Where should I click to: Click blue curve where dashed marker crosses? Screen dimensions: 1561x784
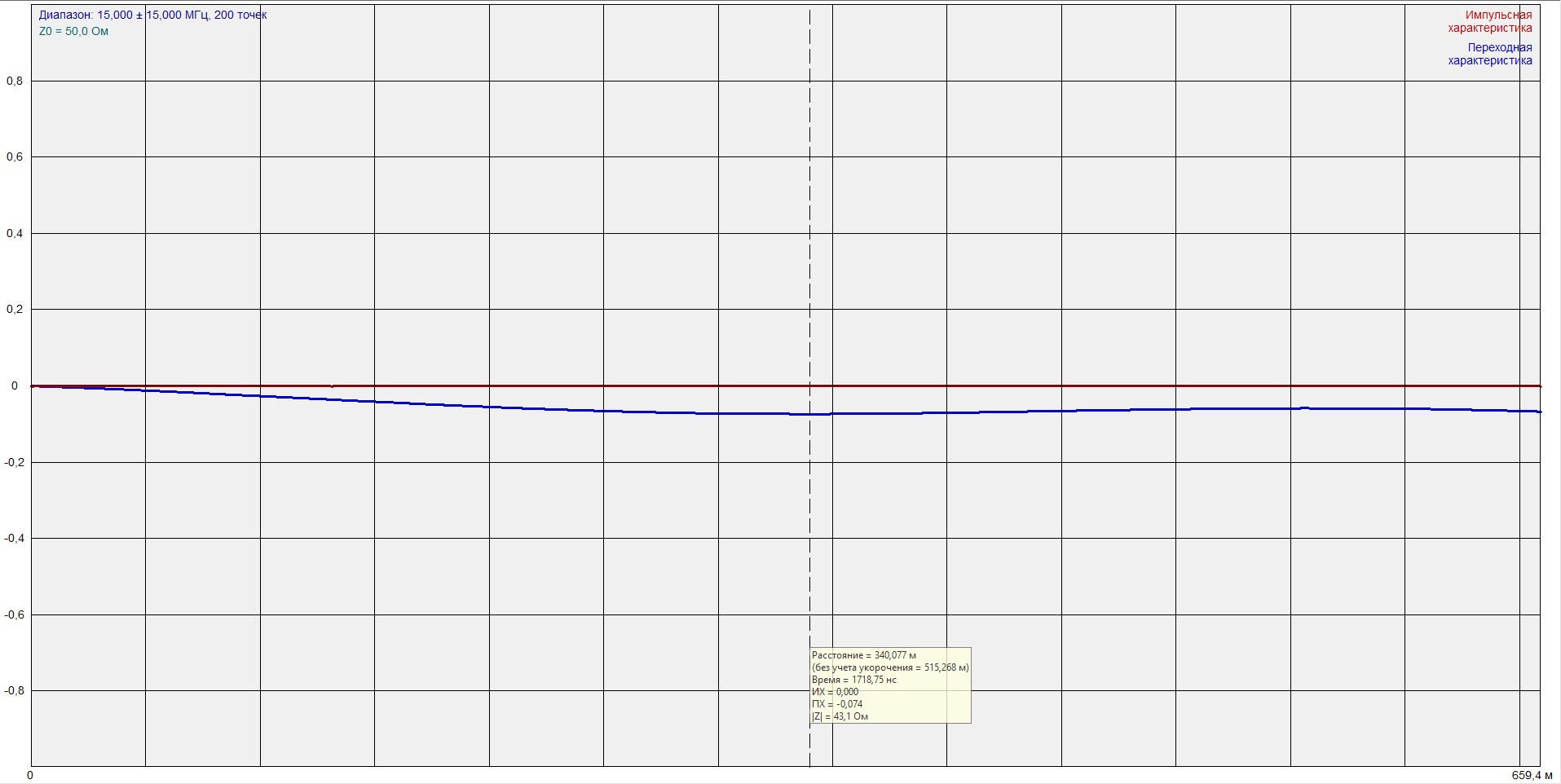(809, 414)
